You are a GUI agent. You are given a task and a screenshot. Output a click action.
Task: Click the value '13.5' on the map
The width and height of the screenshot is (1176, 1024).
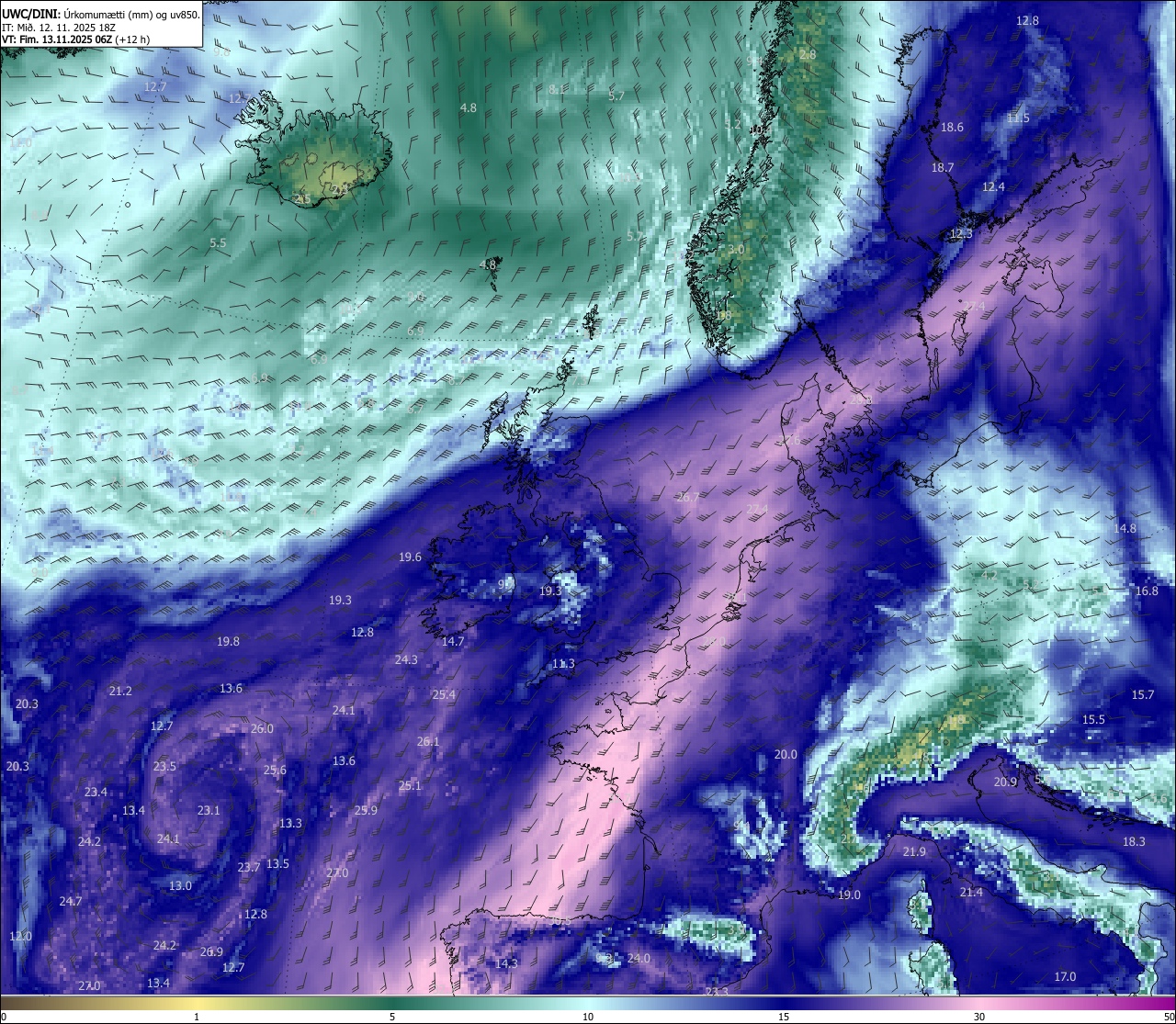tap(277, 864)
